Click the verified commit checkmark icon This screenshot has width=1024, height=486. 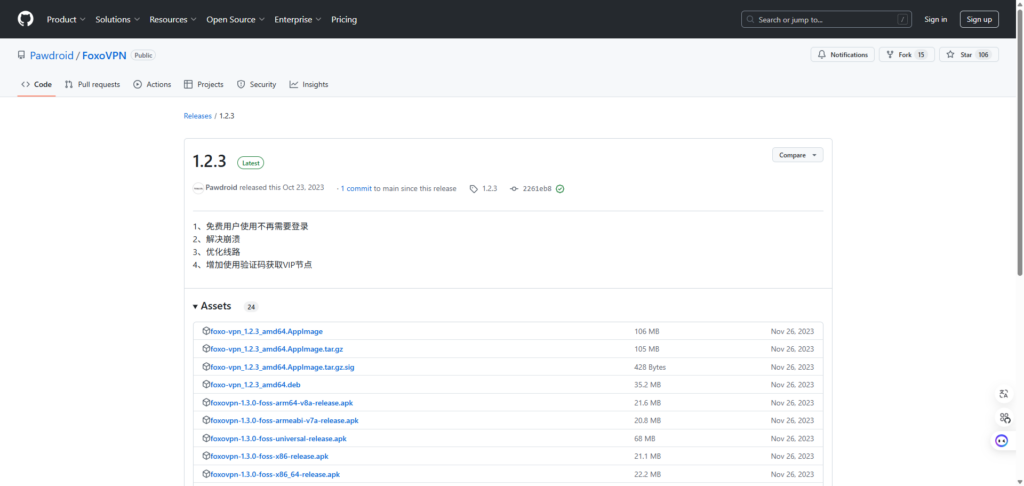pos(560,188)
